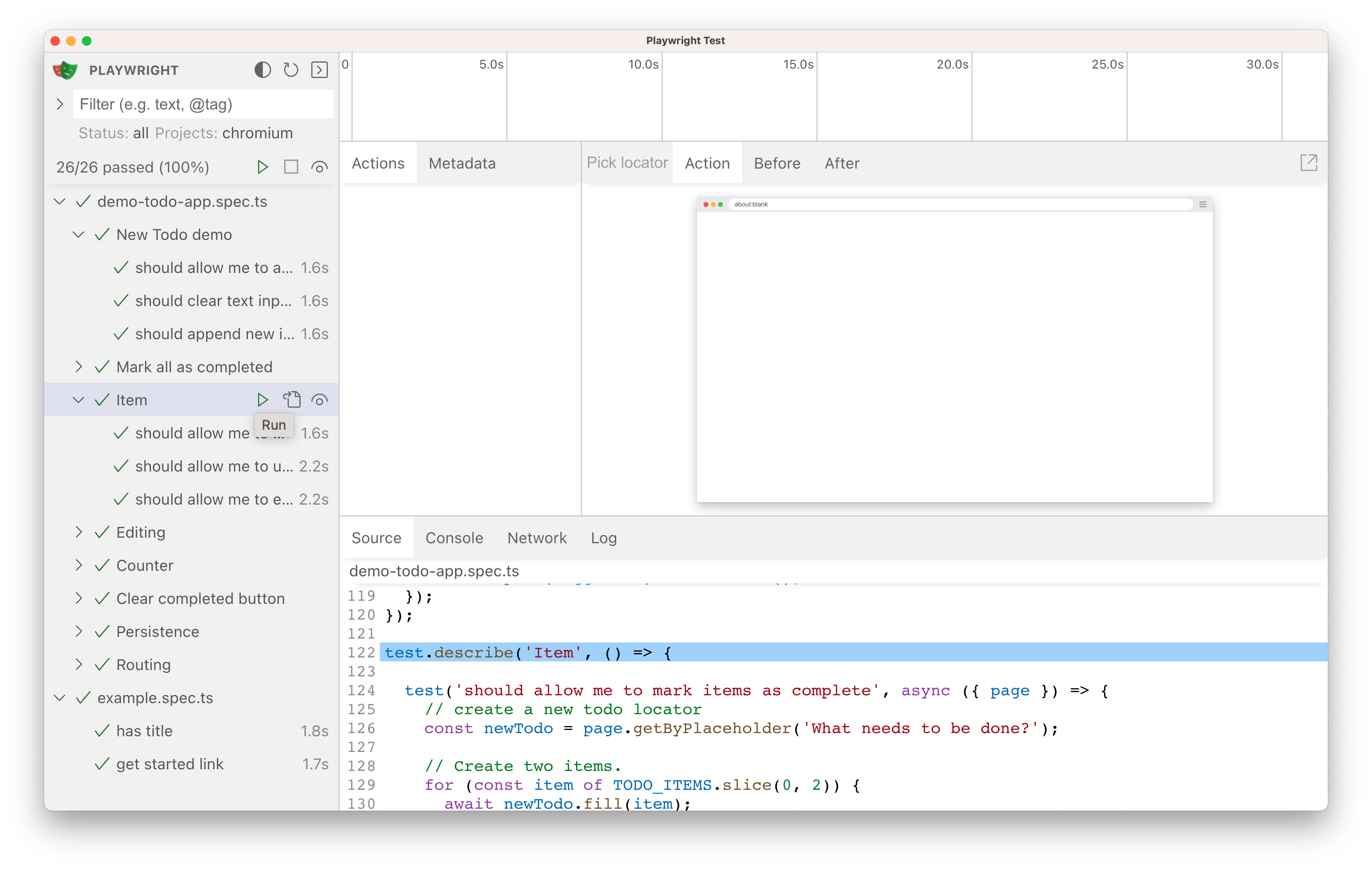
Task: Collapse the New Todo demo group
Action: coord(79,235)
